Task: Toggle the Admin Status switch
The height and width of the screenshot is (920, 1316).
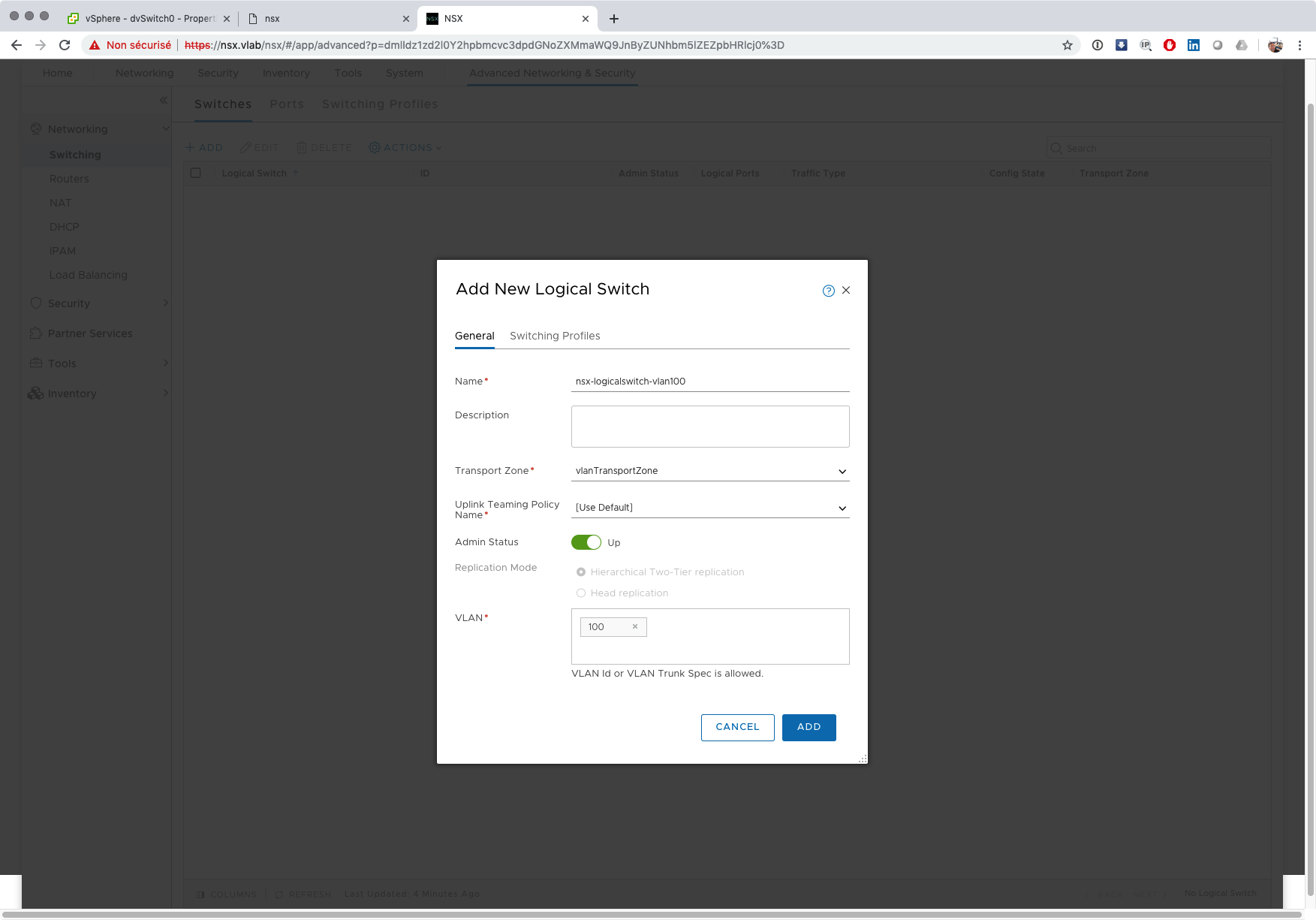Action: 586,542
